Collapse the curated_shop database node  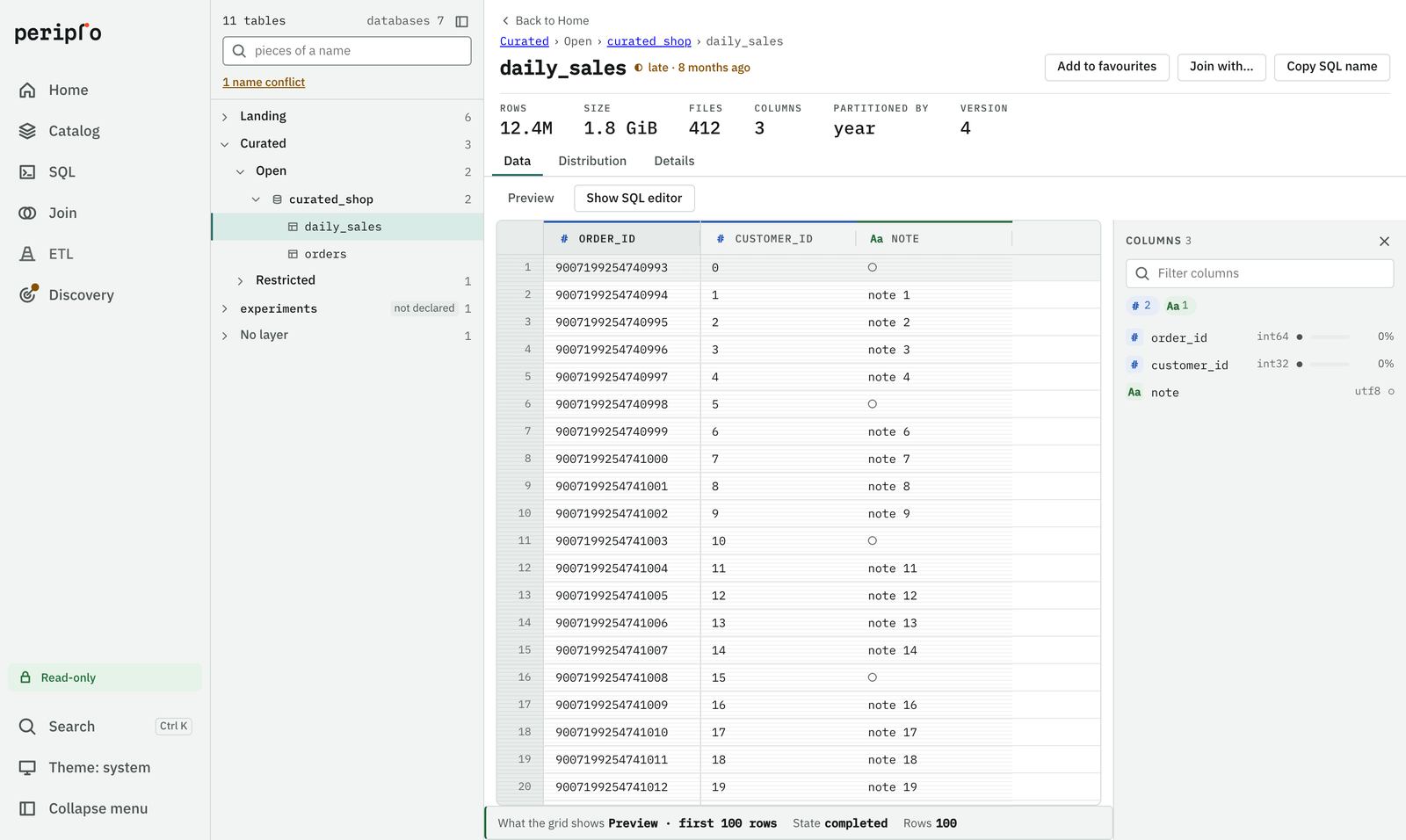click(256, 199)
